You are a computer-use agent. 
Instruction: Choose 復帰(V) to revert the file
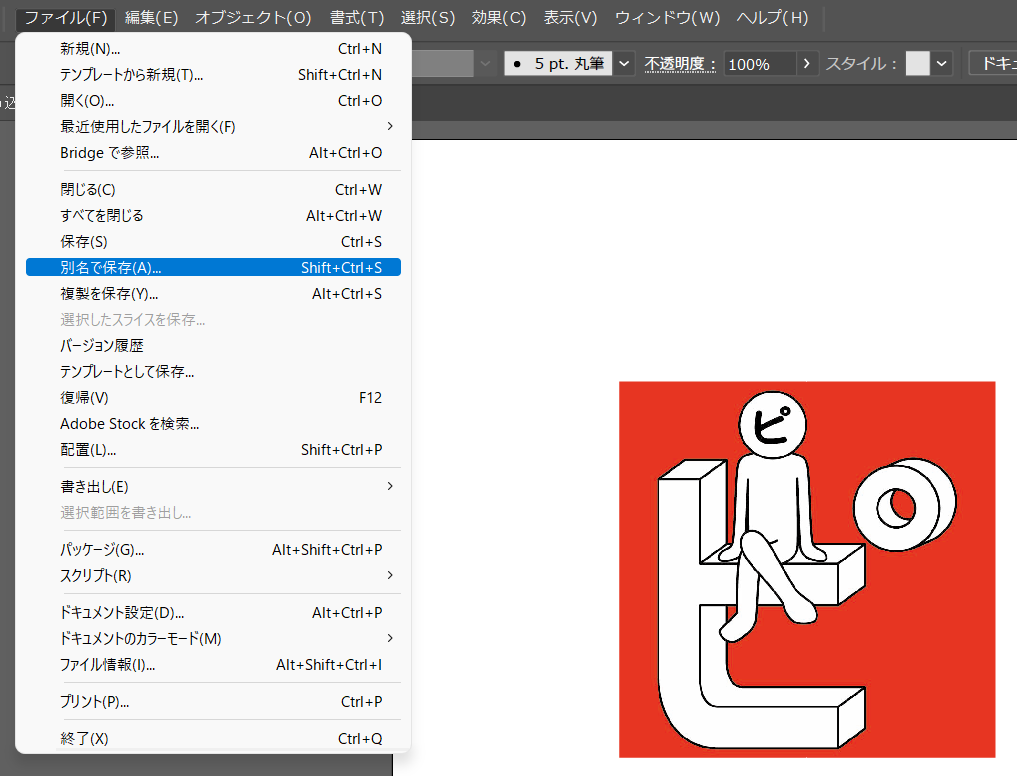point(213,397)
